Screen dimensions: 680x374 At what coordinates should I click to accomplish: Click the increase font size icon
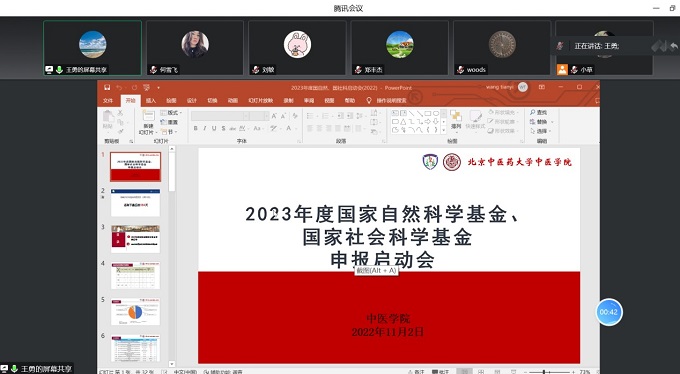pos(274,116)
